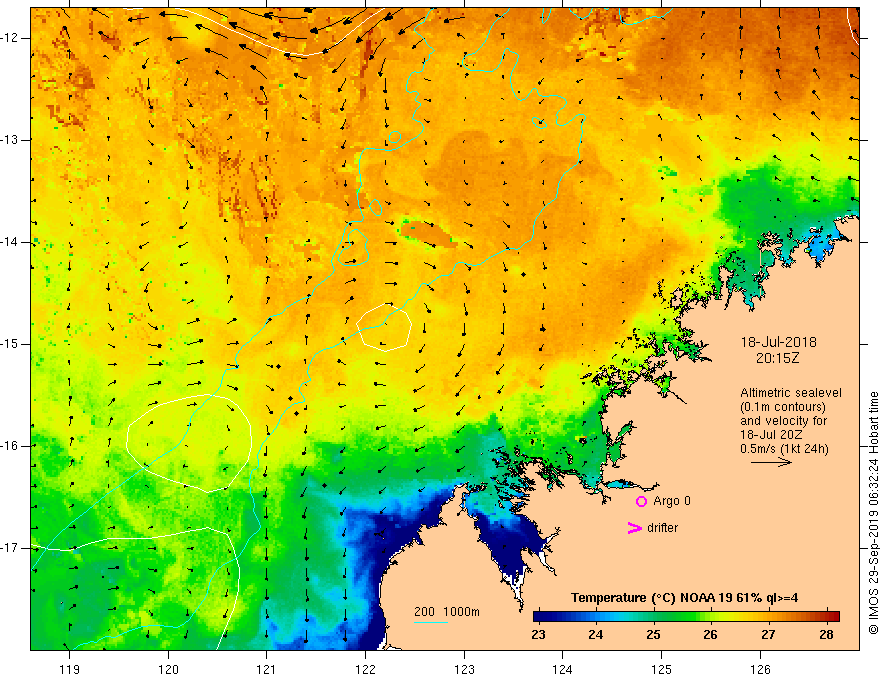Click the 18-Jul 20Z text
Screen dimensions: 880x680
771,435
